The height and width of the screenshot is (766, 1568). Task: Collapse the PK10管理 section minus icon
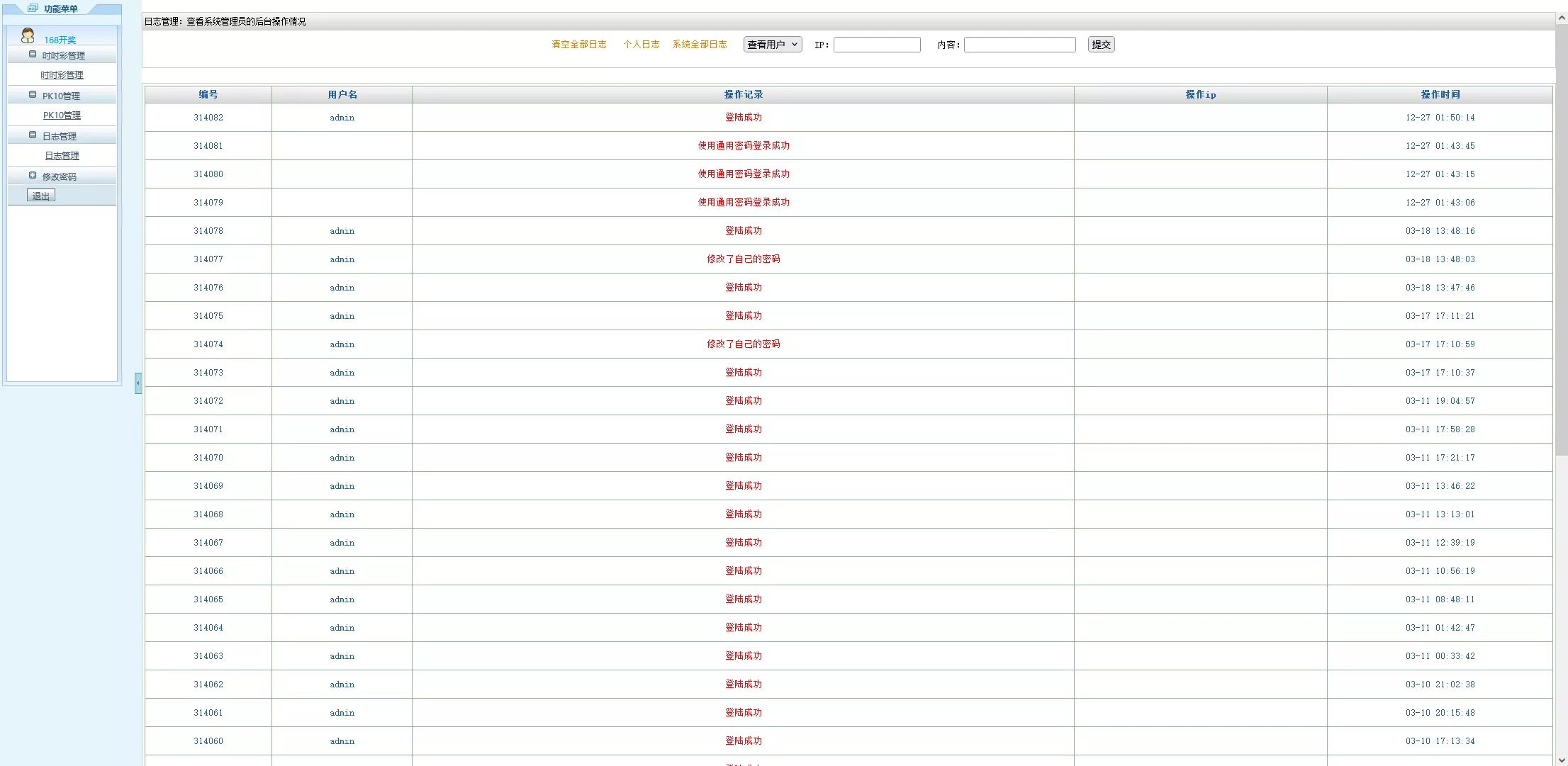point(33,95)
